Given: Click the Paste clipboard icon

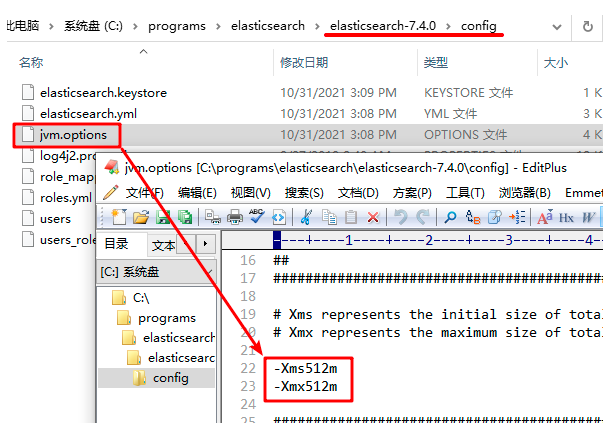Looking at the screenshot, I should click(351, 218).
